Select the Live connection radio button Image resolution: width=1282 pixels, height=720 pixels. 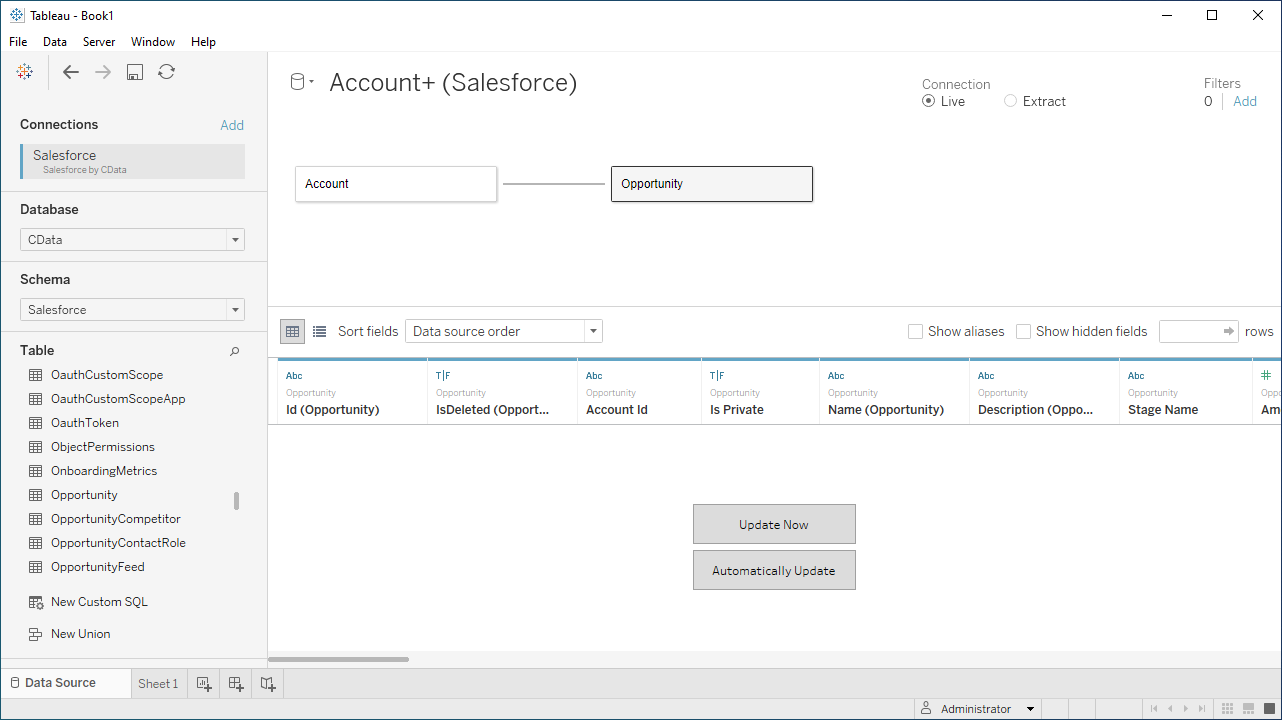pyautogui.click(x=929, y=101)
